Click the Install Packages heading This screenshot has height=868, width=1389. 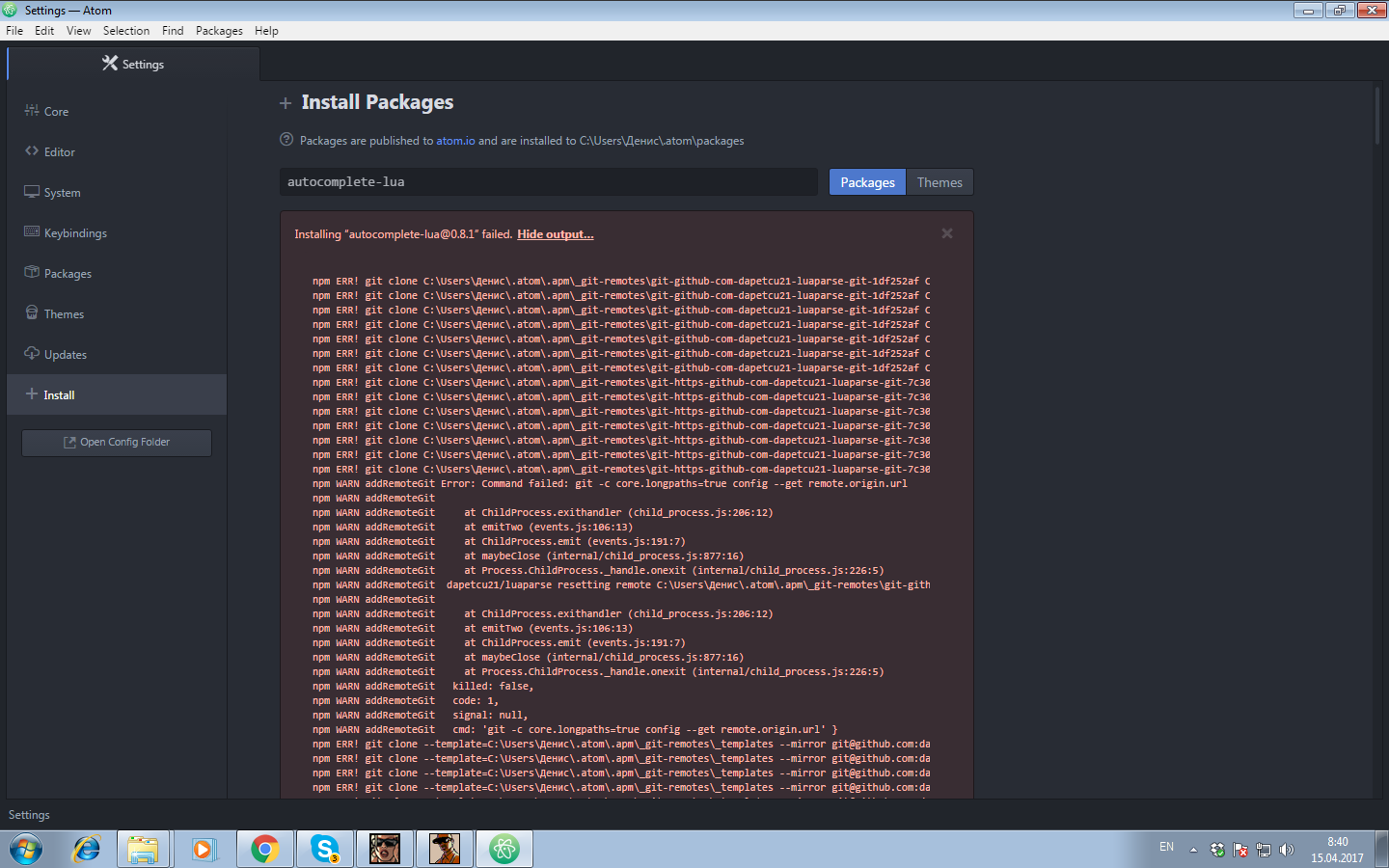tap(377, 102)
